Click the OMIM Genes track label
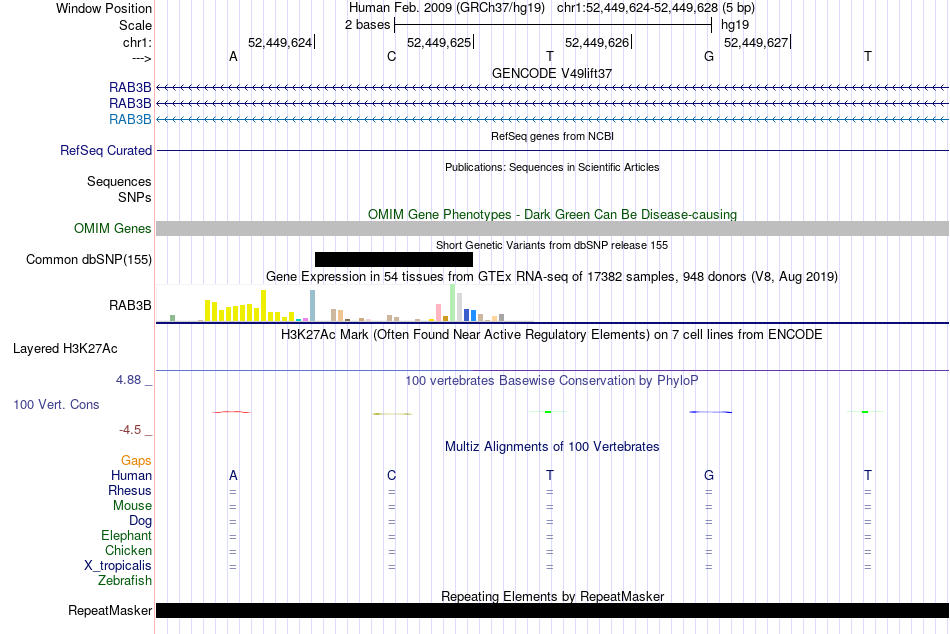 tap(113, 229)
